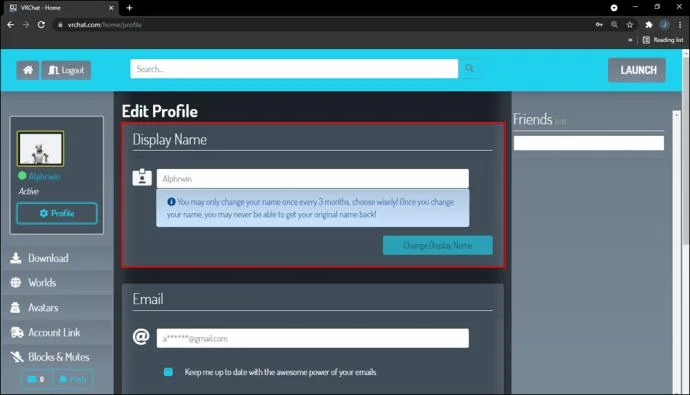Launch VRChat with the LAUNCH button
The image size is (690, 395).
pyautogui.click(x=637, y=70)
